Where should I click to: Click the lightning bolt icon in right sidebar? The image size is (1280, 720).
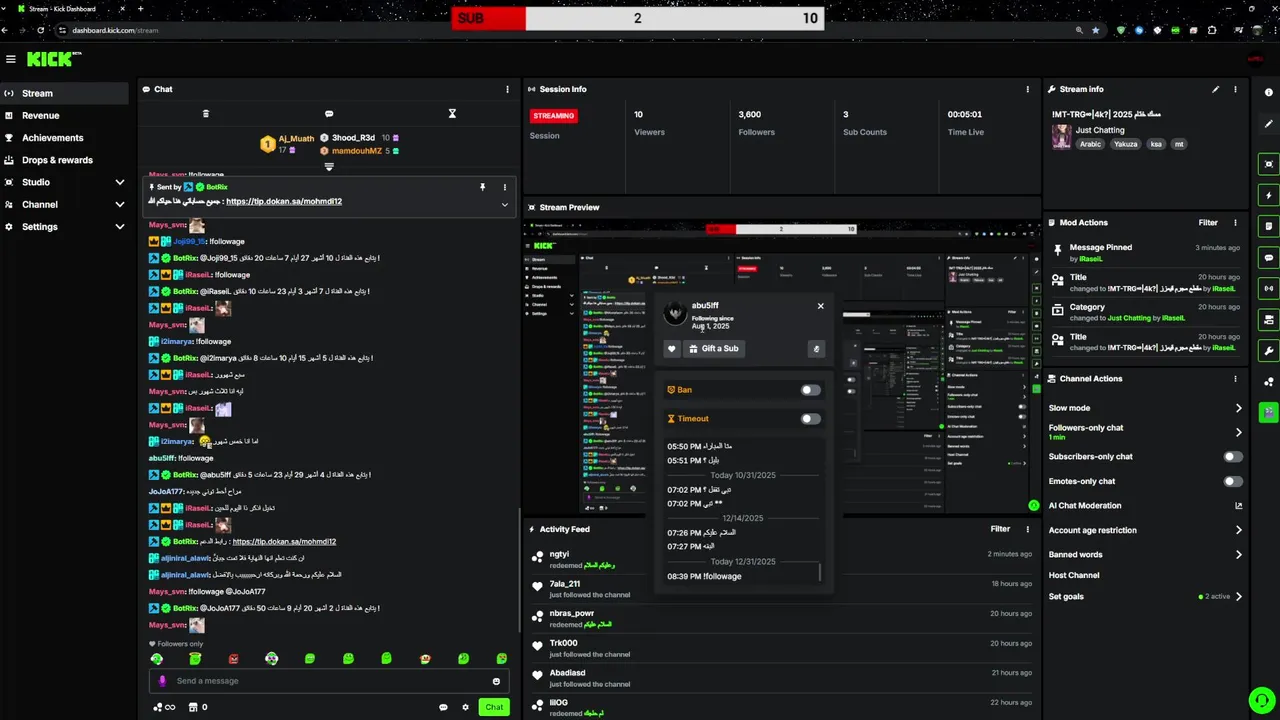(1269, 195)
